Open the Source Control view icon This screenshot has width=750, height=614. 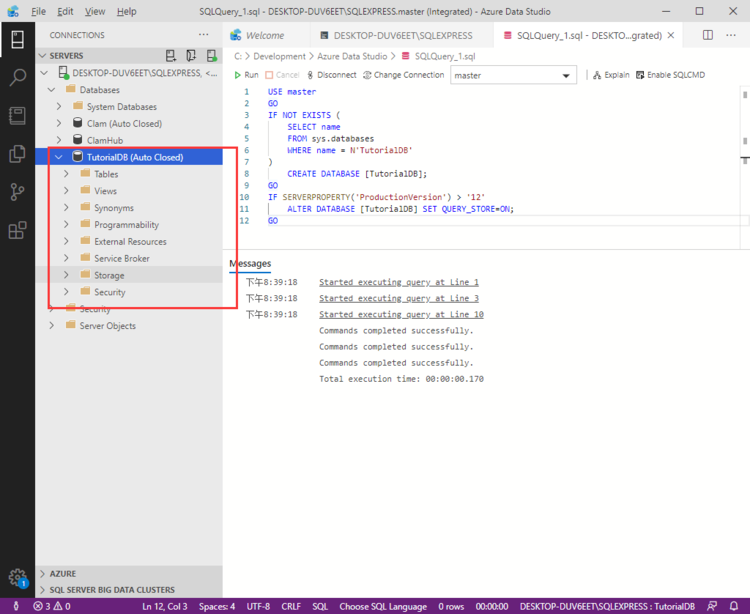pos(17,192)
